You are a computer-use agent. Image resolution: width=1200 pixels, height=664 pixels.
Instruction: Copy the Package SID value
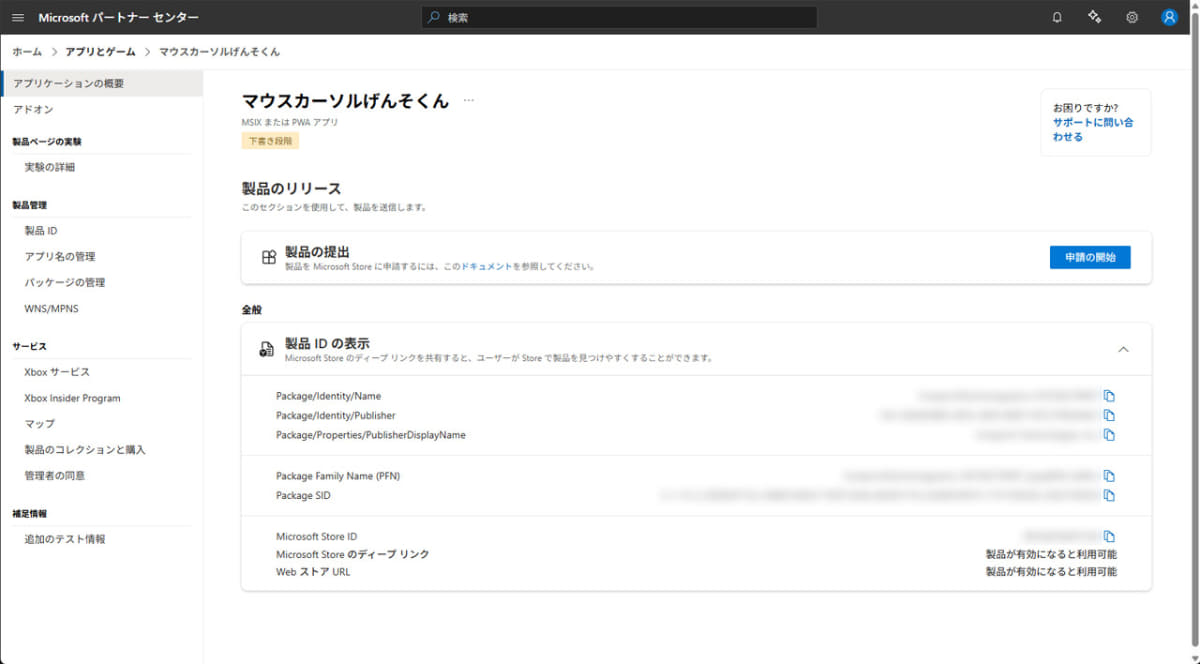1109,495
